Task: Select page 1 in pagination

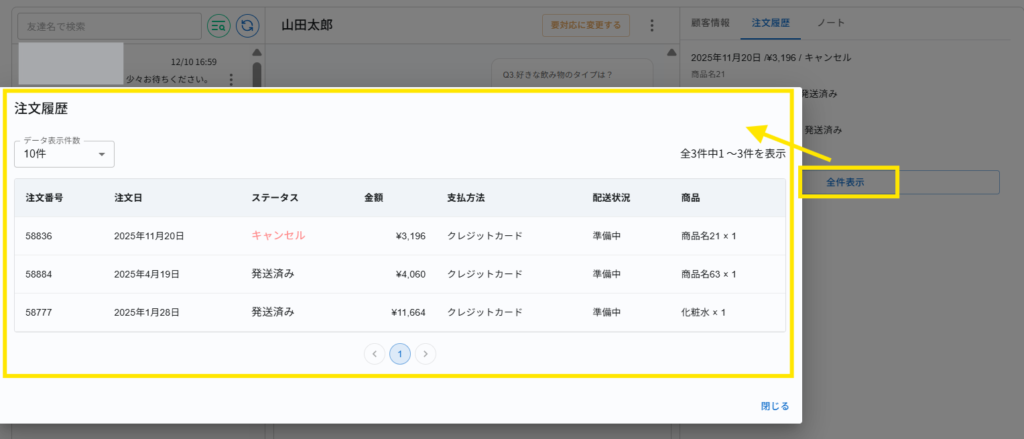Action: click(400, 353)
